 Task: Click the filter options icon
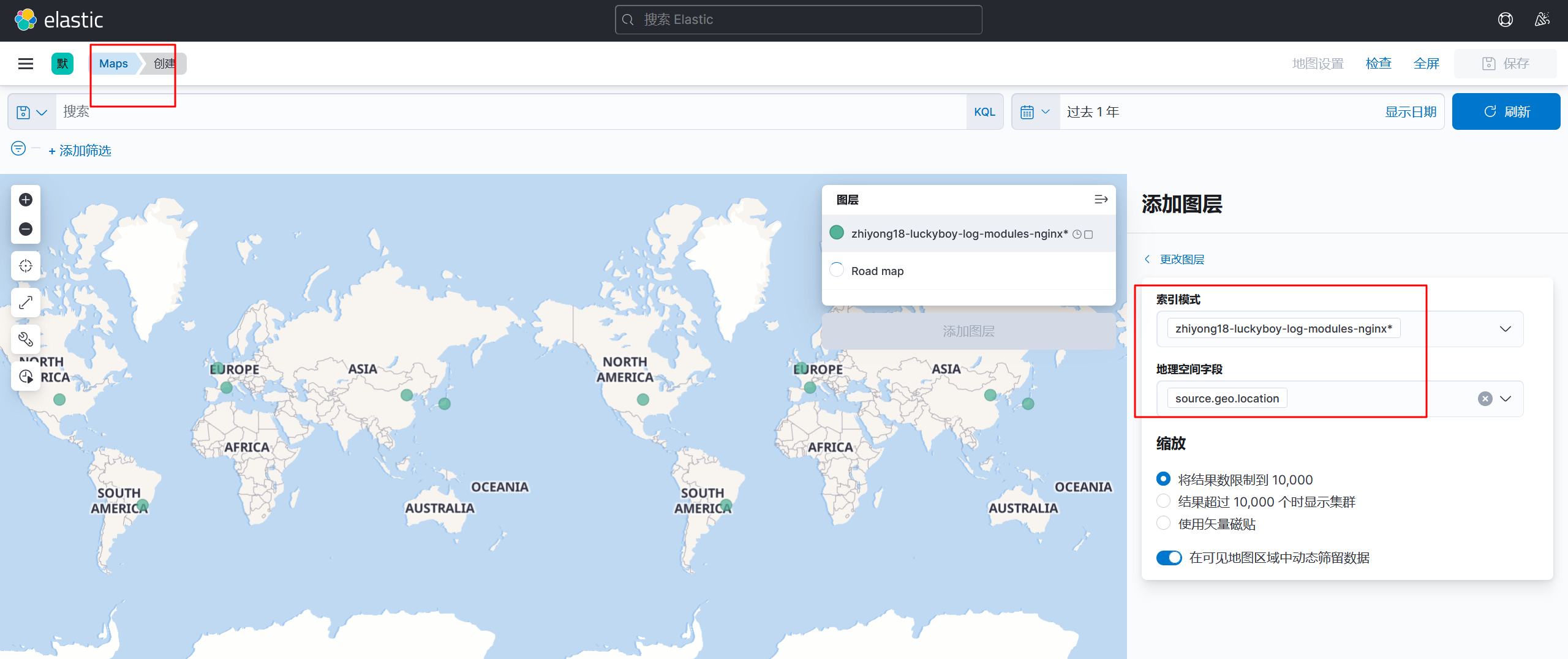tap(18, 148)
